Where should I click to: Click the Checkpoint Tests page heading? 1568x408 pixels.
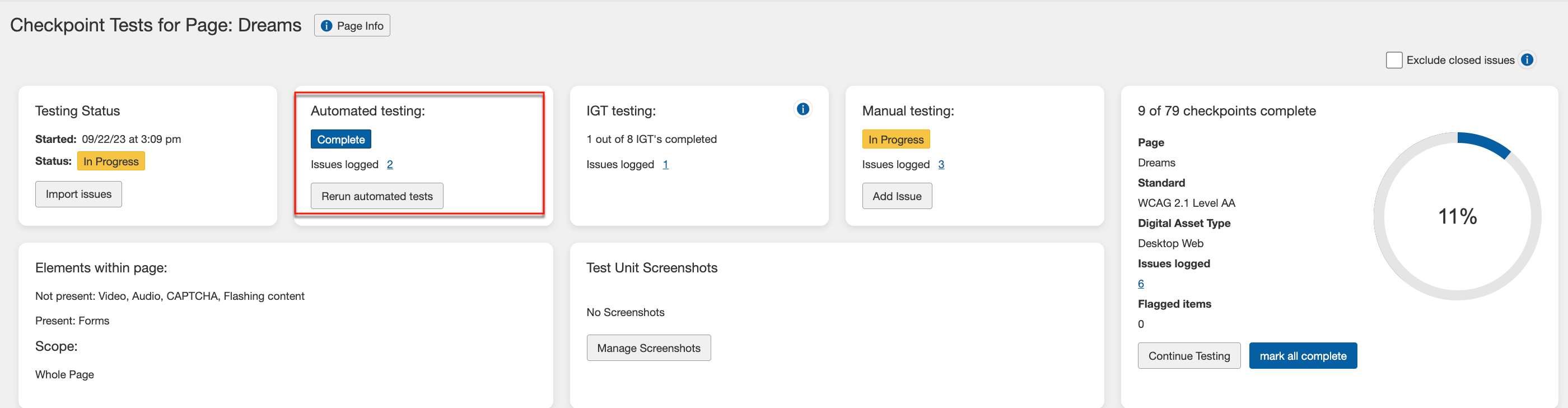(x=156, y=25)
